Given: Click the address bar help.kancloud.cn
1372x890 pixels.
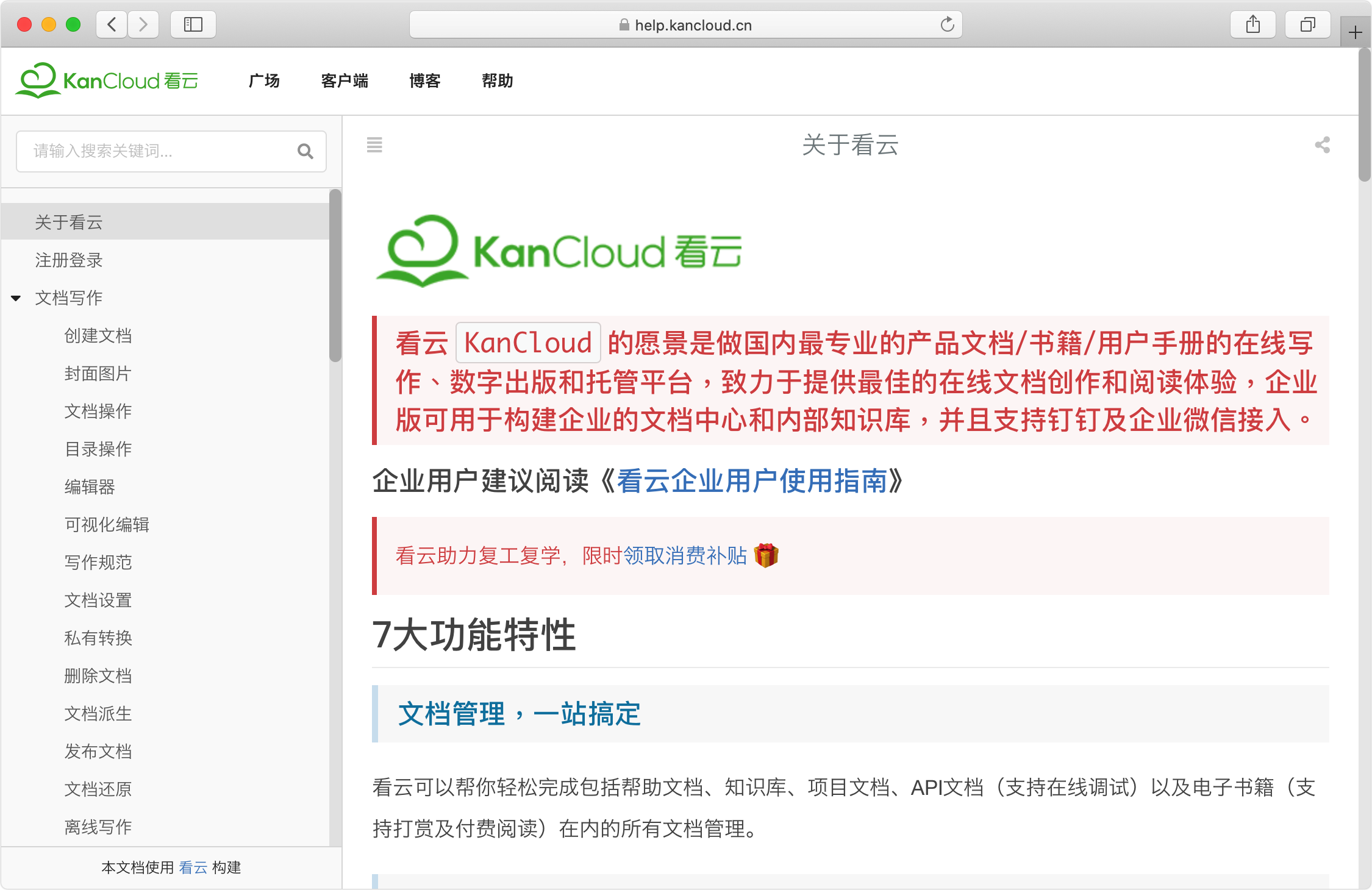Looking at the screenshot, I should pos(686,24).
